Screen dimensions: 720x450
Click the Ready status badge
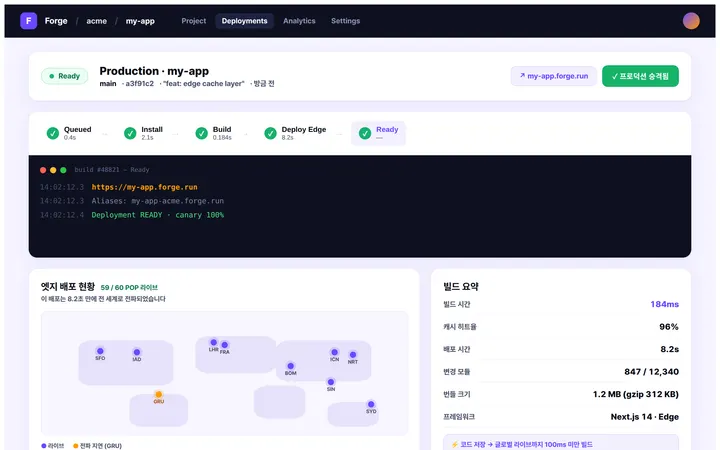tap(65, 76)
